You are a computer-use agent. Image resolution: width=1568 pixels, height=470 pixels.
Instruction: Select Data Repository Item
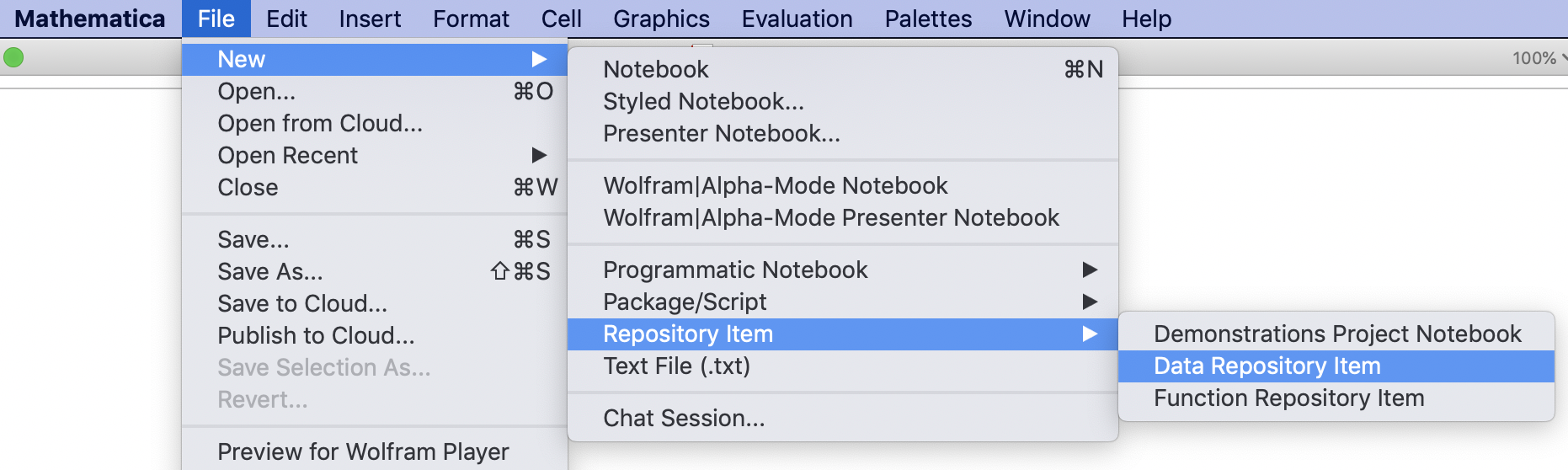tap(1267, 366)
